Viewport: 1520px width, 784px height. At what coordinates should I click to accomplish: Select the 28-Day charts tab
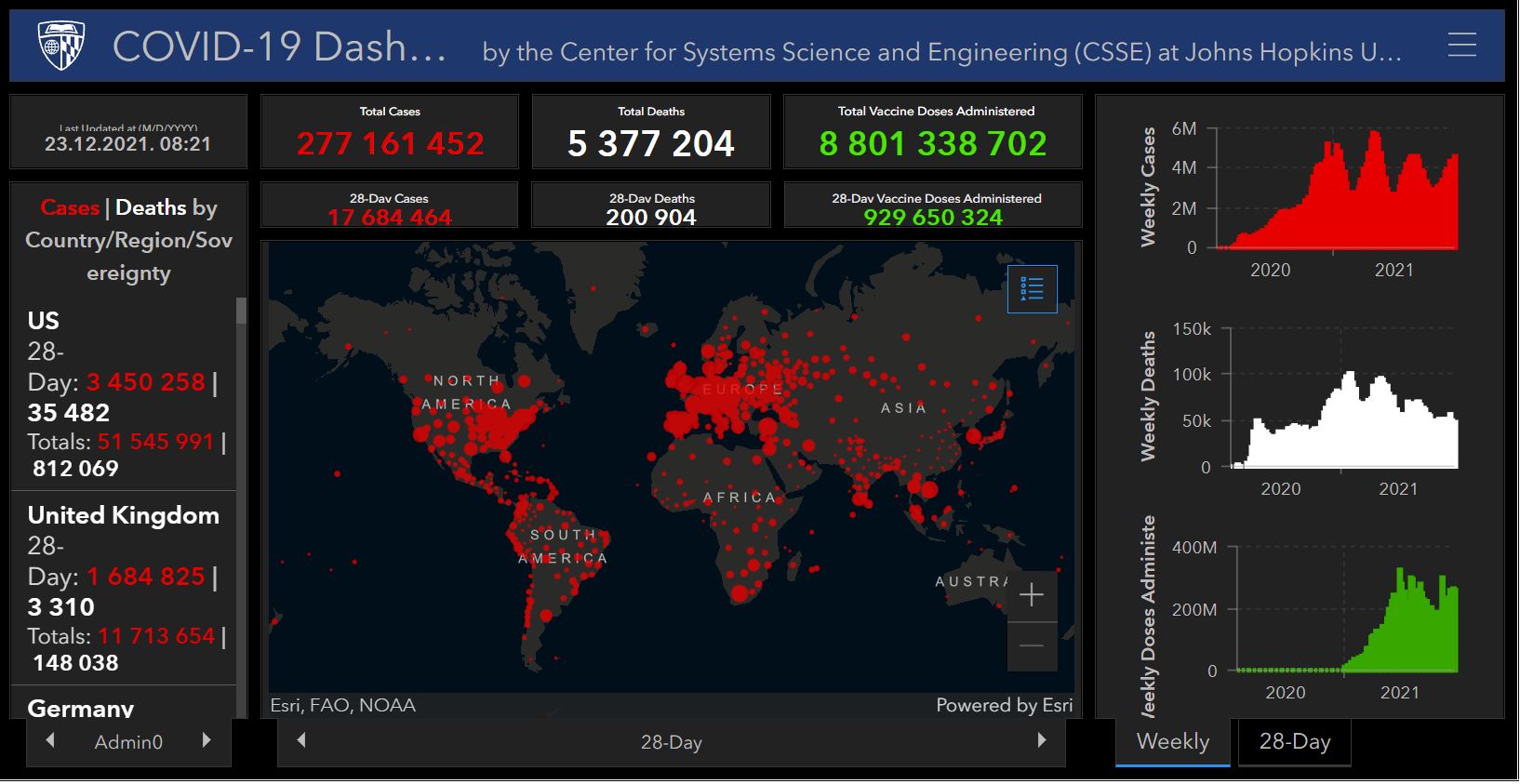click(1295, 742)
